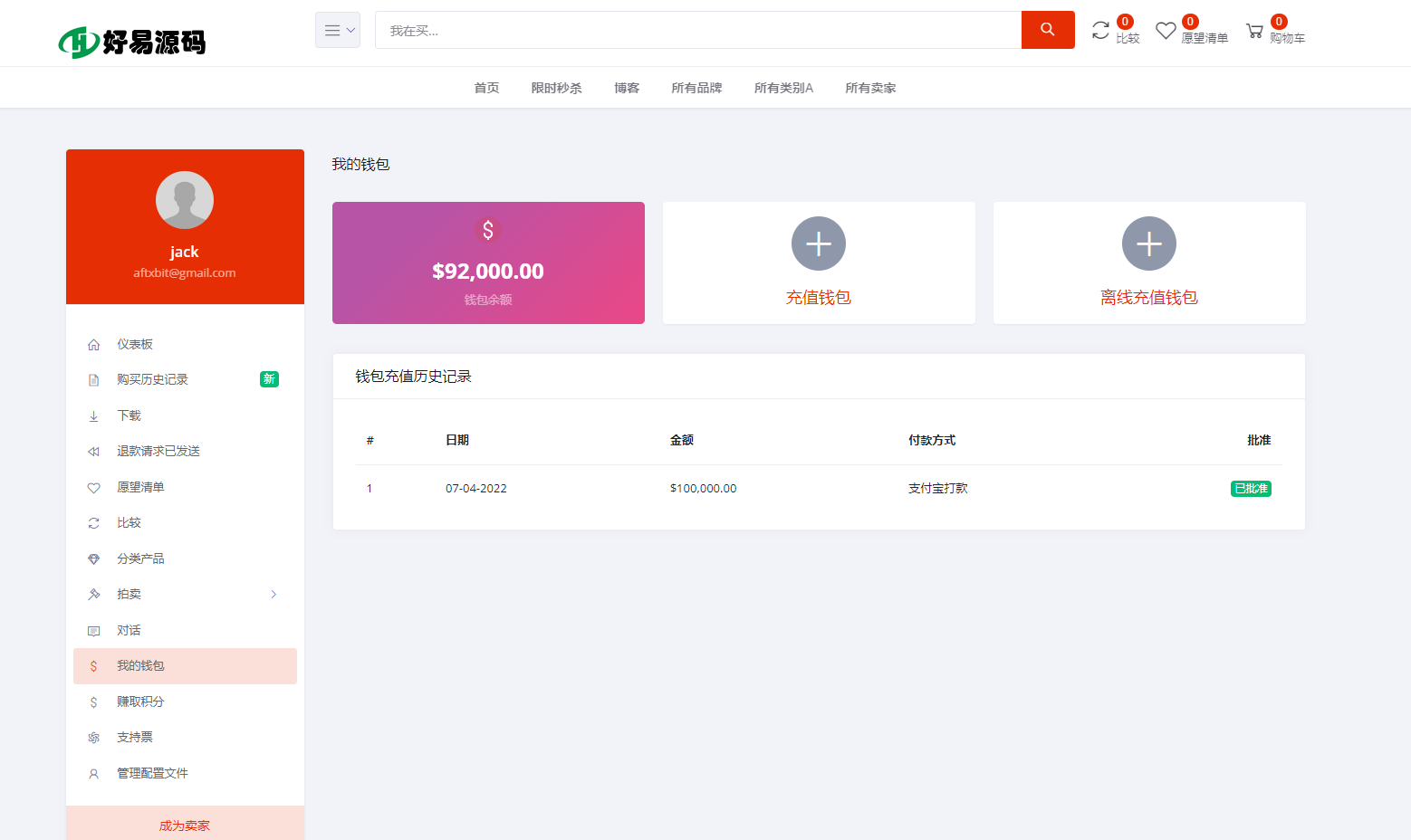Viewport: 1411px width, 840px height.
Task: Click the gavel icon beside 拍卖
Action: [x=93, y=595]
